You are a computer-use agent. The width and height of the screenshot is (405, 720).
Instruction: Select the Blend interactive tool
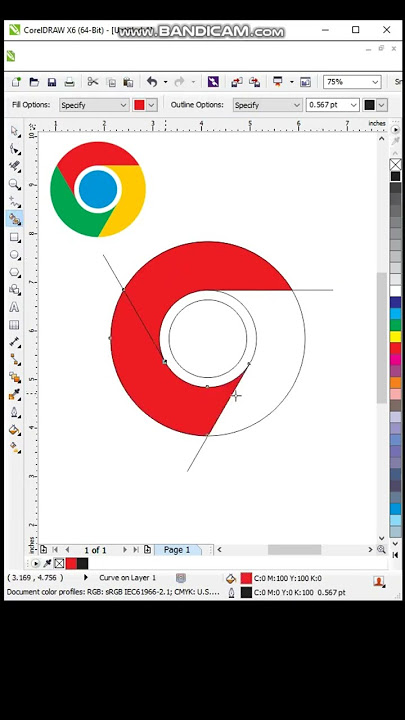[15, 377]
